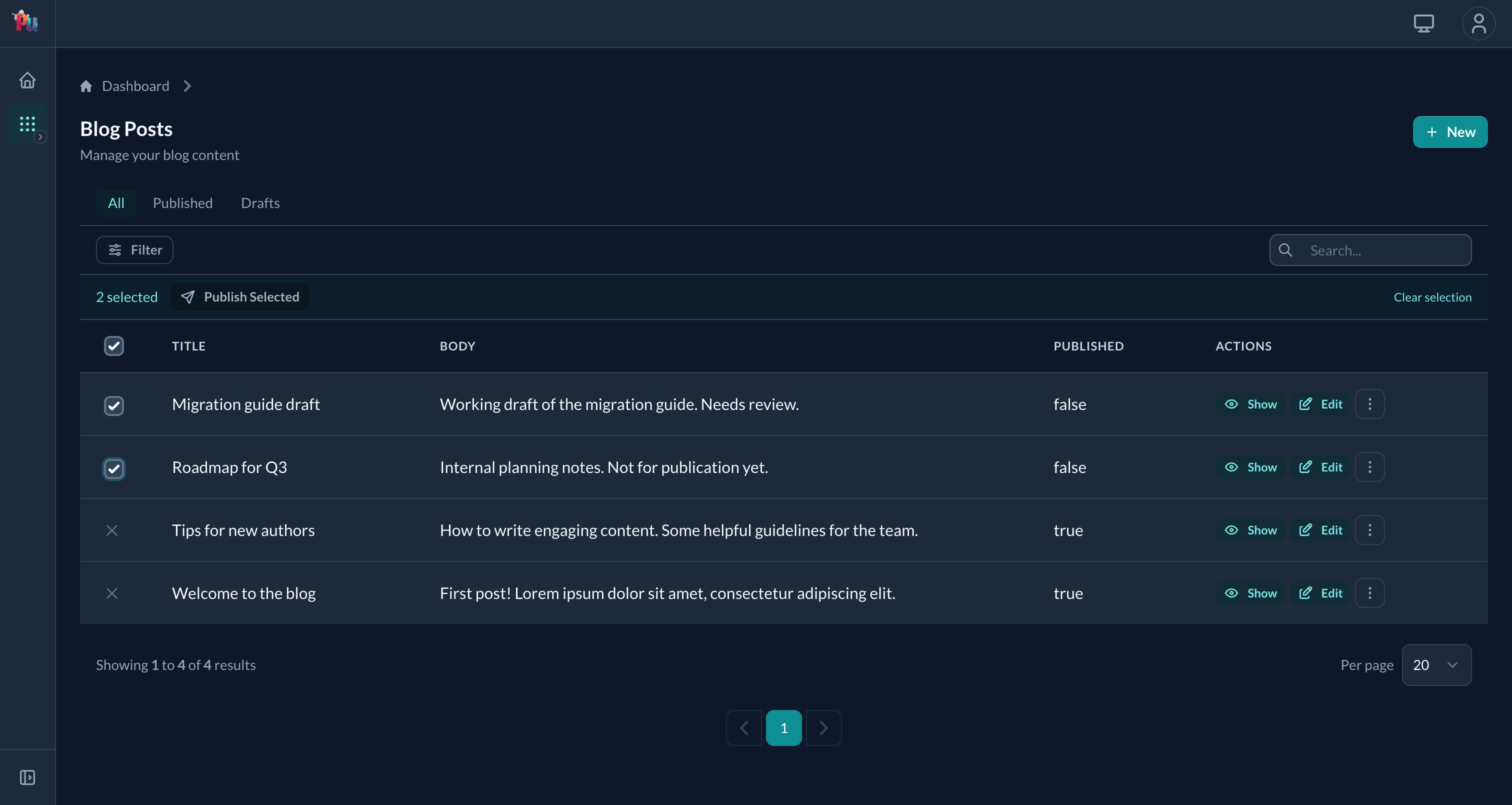Click the app logo in the top-left corner
Screen dimensions: 1512x805
26,21
